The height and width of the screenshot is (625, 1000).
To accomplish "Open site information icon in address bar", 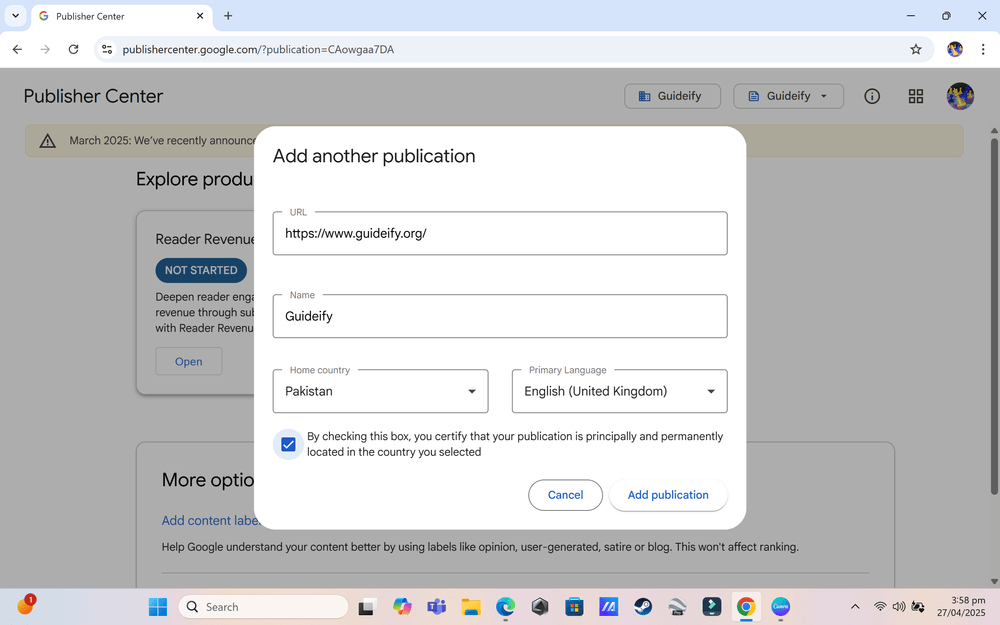I will pos(107,49).
